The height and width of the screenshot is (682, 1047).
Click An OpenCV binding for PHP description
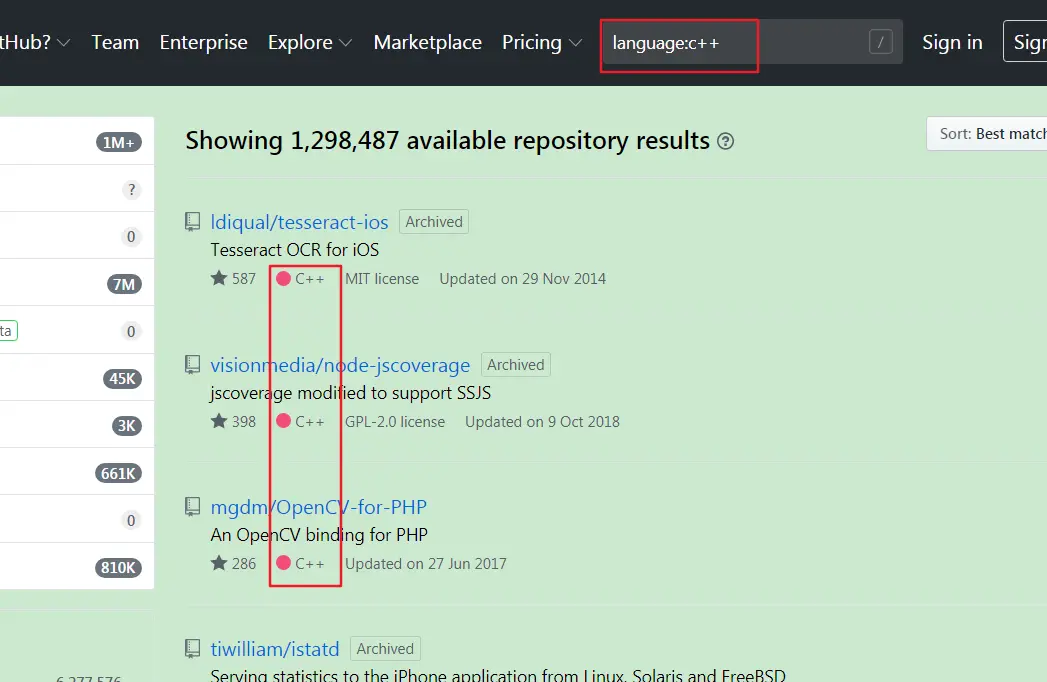319,535
